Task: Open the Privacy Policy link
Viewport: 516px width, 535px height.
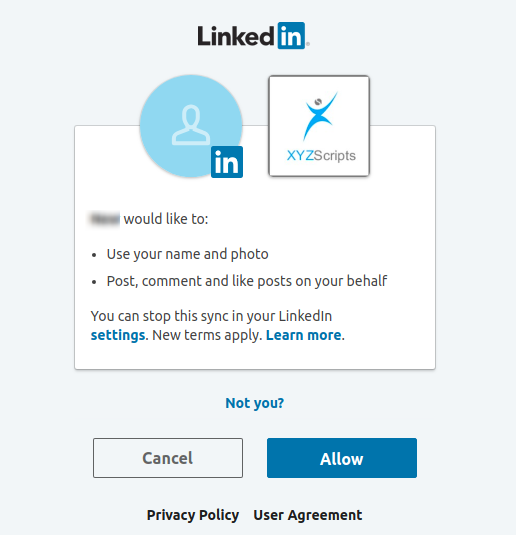Action: pyautogui.click(x=193, y=515)
